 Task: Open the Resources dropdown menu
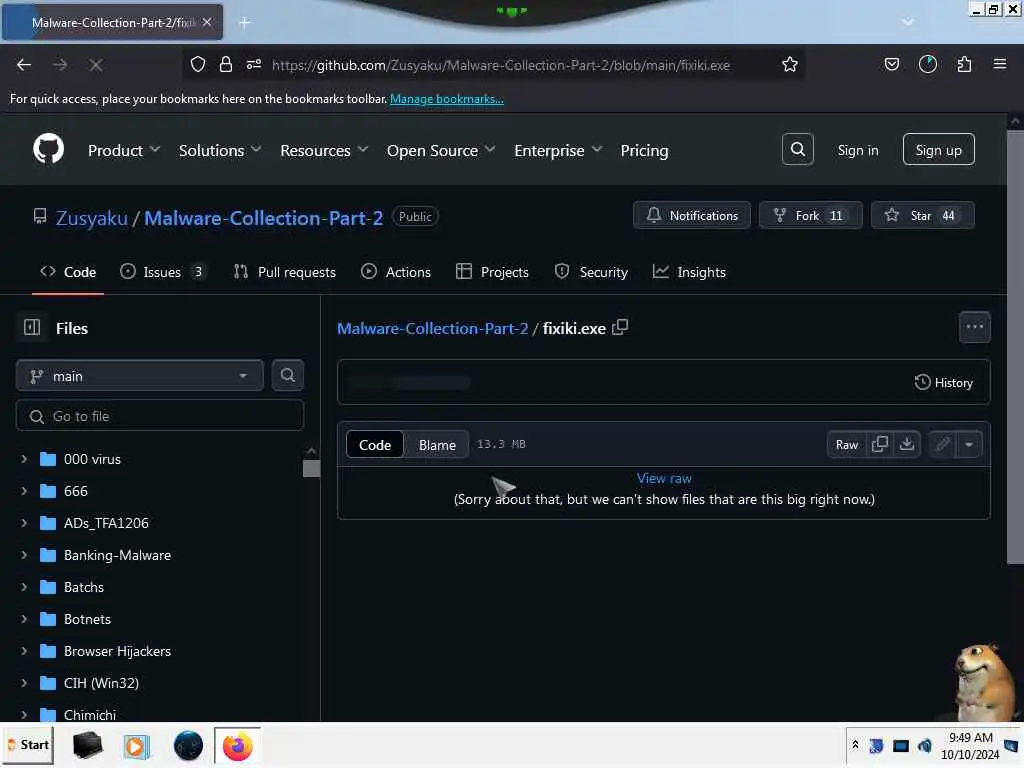click(x=324, y=150)
